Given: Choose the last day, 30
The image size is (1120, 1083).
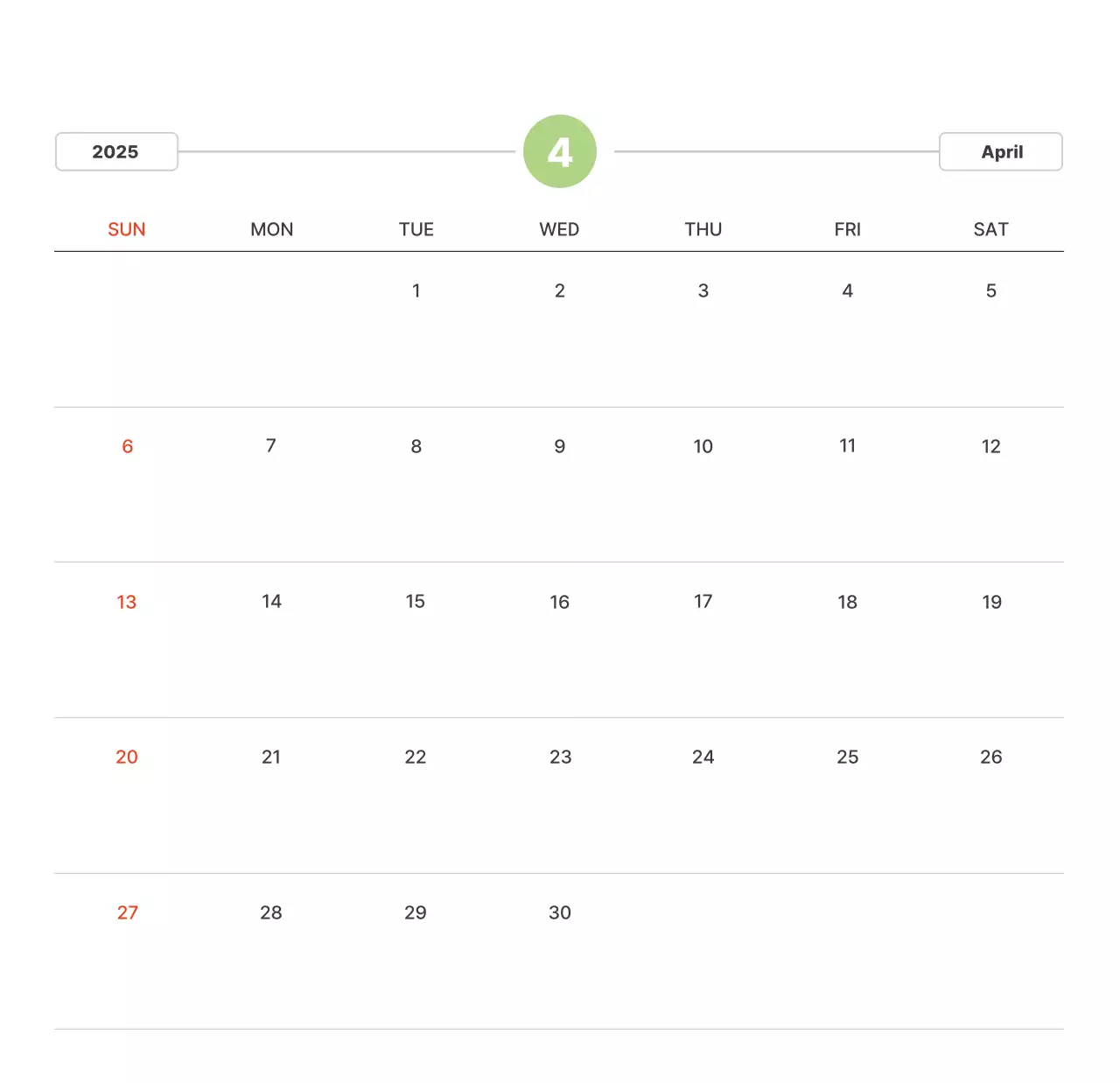Looking at the screenshot, I should pos(560,912).
